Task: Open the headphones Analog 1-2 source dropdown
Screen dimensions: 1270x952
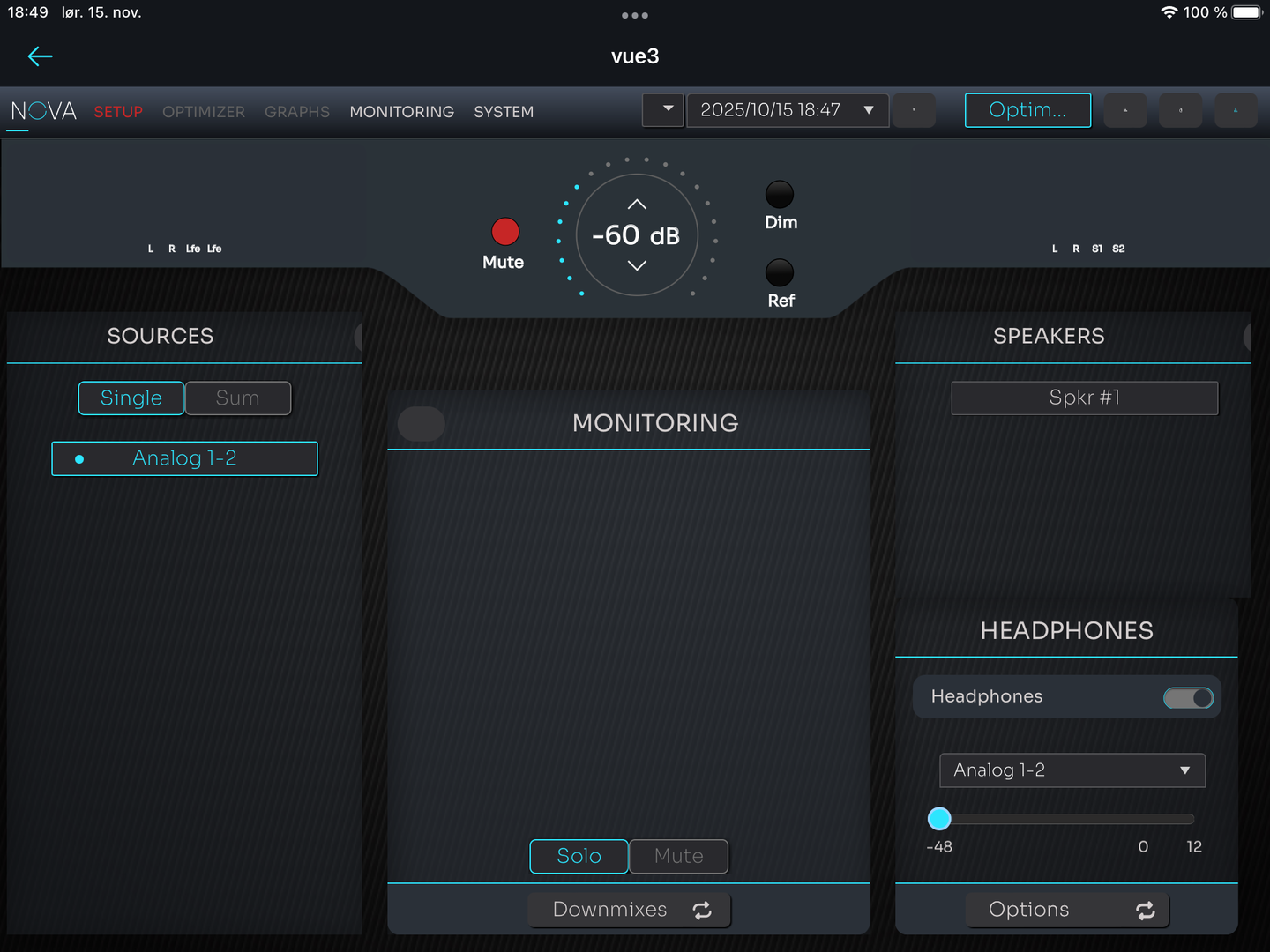Action: coord(1072,770)
